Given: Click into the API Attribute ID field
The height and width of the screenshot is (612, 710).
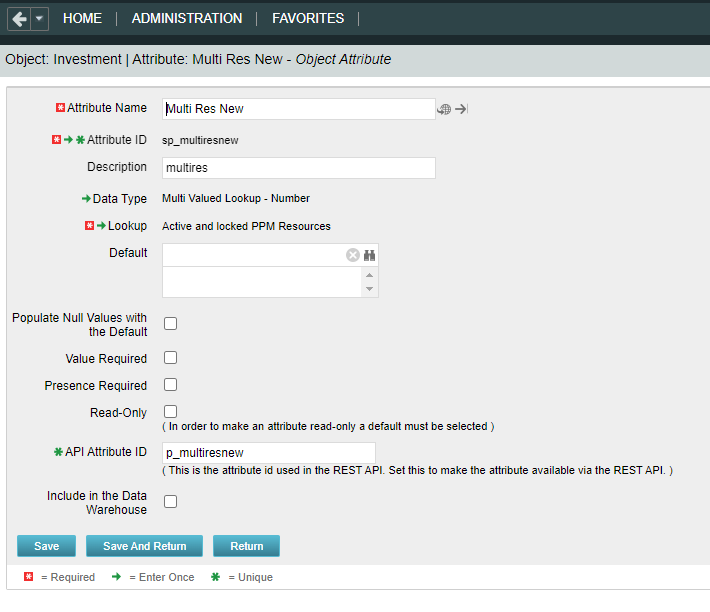Looking at the screenshot, I should [268, 453].
